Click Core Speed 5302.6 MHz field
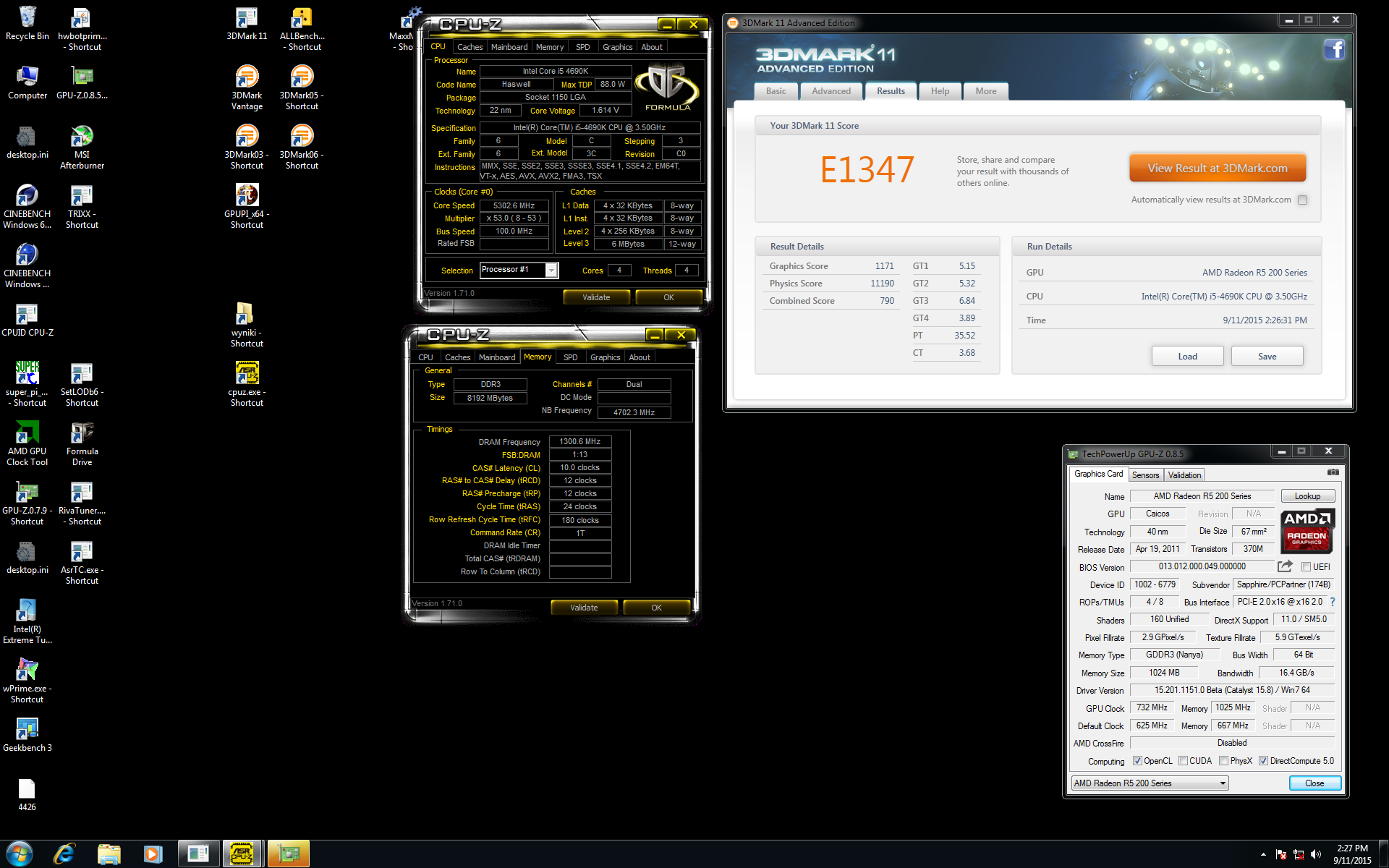 pyautogui.click(x=514, y=205)
